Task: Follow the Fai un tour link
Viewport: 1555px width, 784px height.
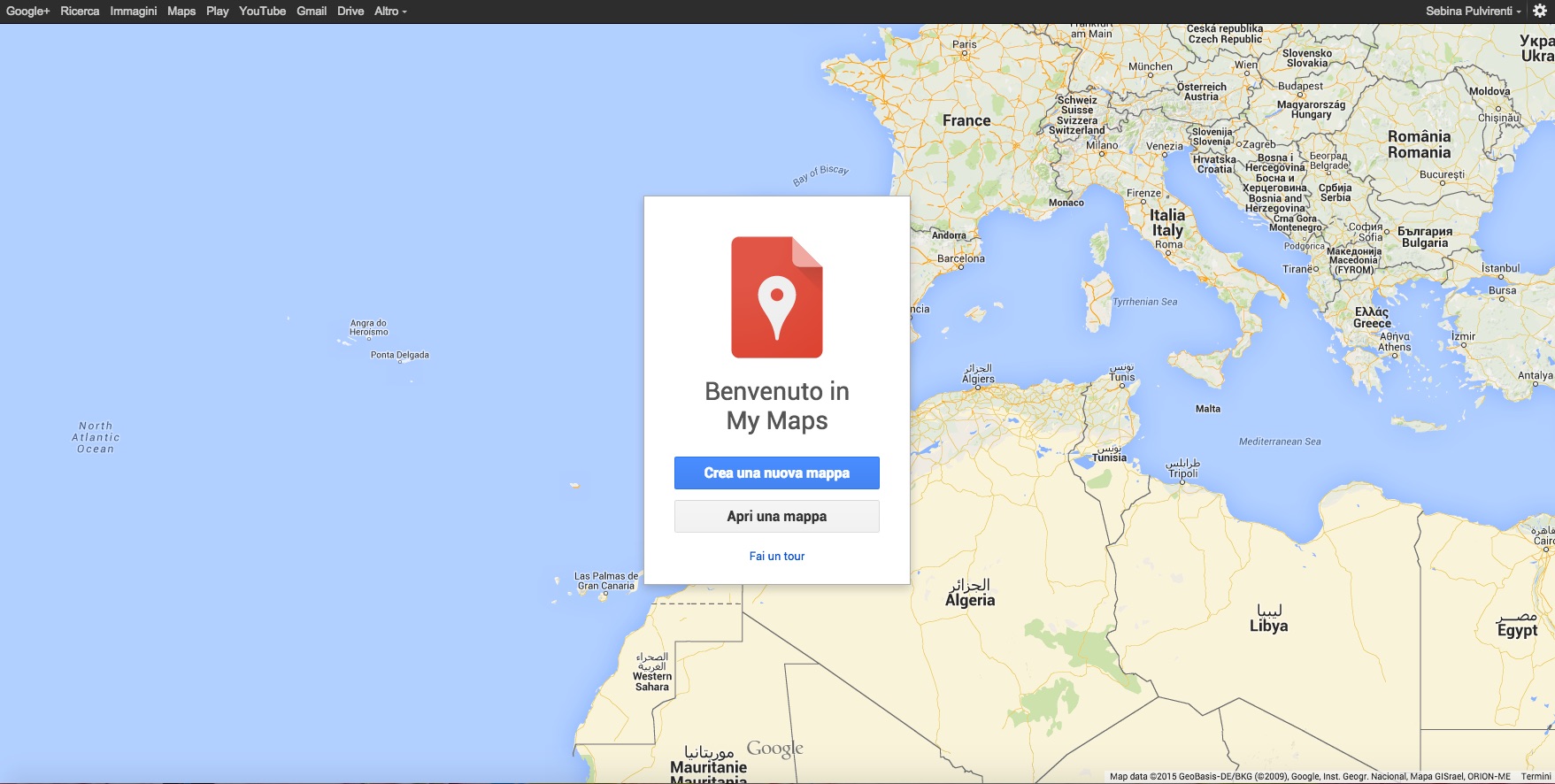Action: click(777, 556)
